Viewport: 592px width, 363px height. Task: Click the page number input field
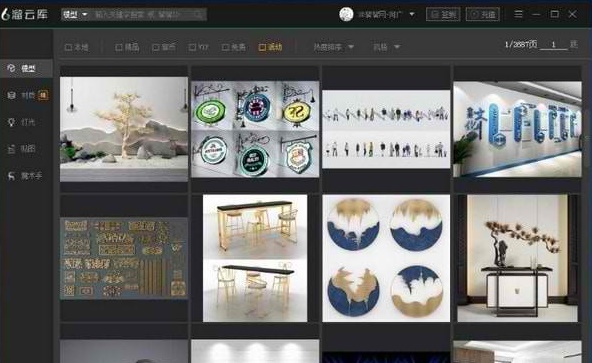pos(553,45)
